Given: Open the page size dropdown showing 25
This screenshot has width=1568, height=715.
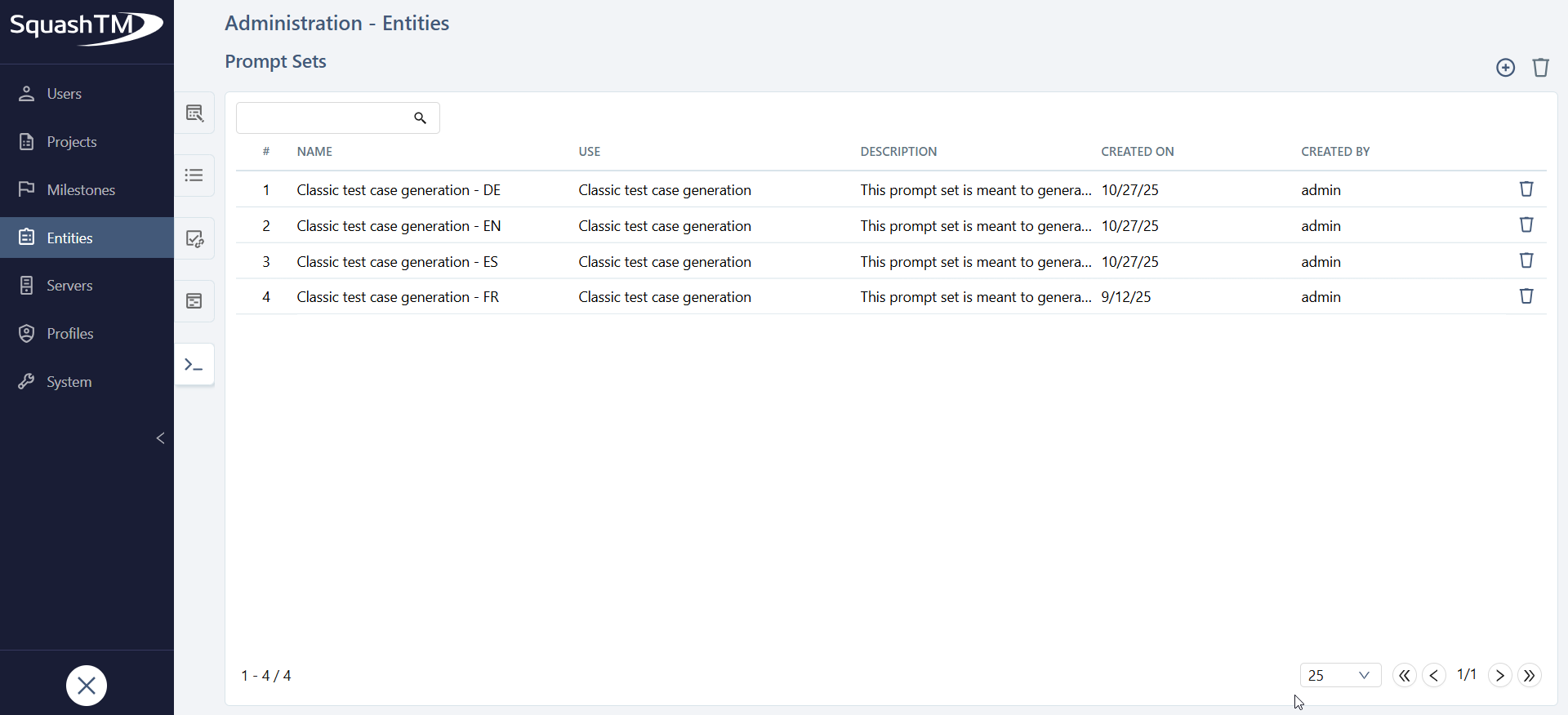Looking at the screenshot, I should click(1340, 675).
